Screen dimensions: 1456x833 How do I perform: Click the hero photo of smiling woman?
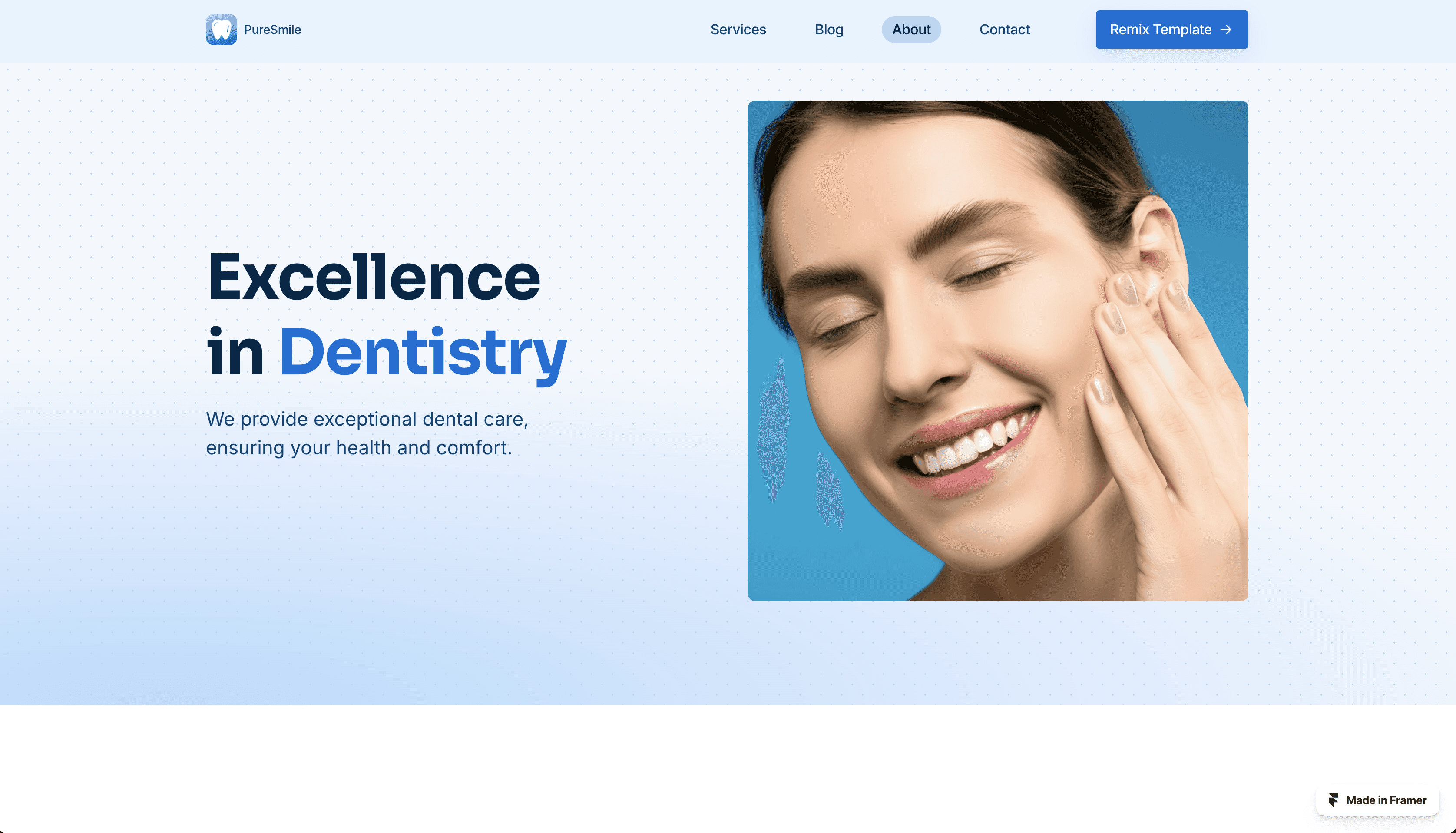click(998, 351)
